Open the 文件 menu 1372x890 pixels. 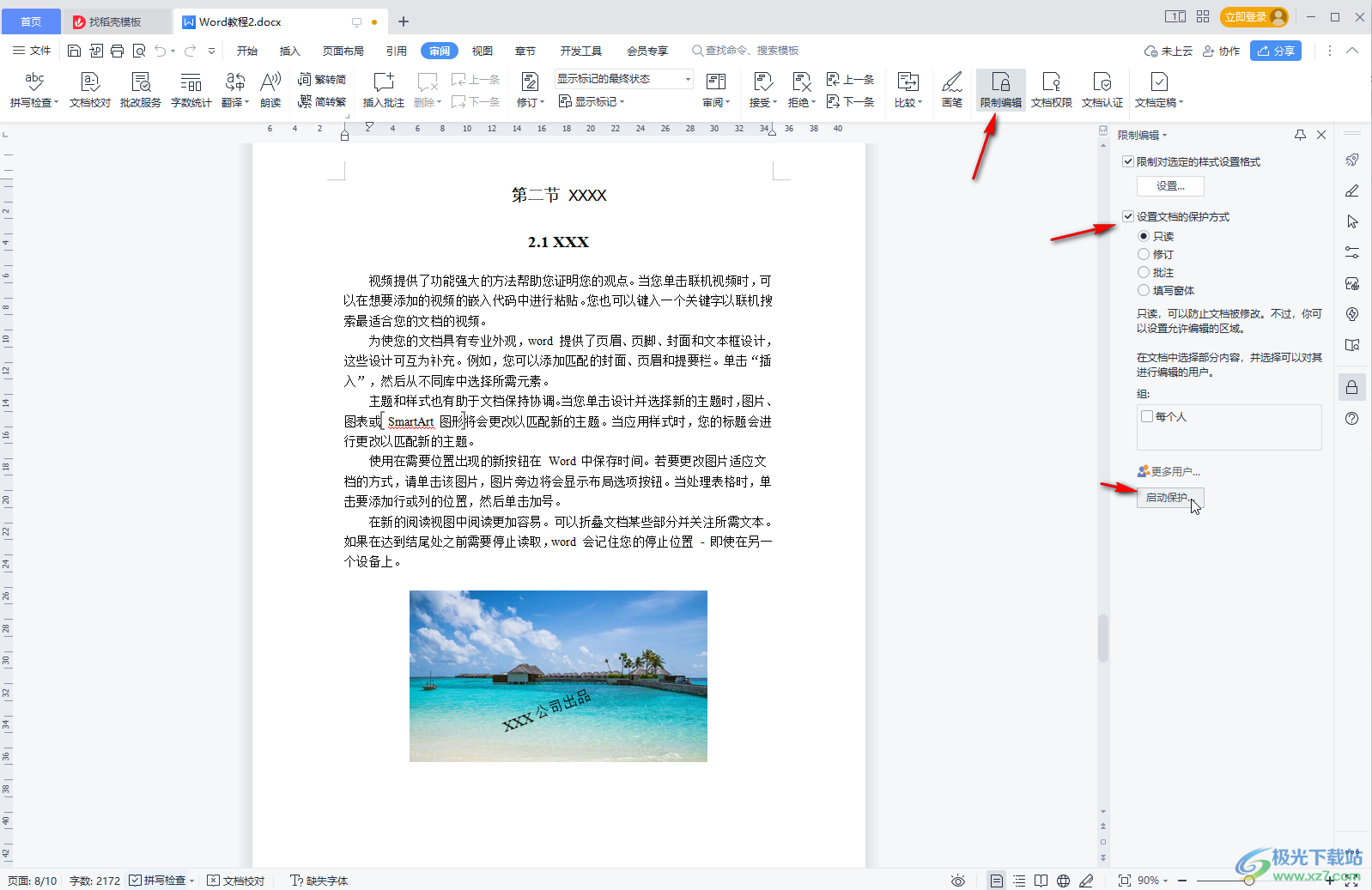32,51
